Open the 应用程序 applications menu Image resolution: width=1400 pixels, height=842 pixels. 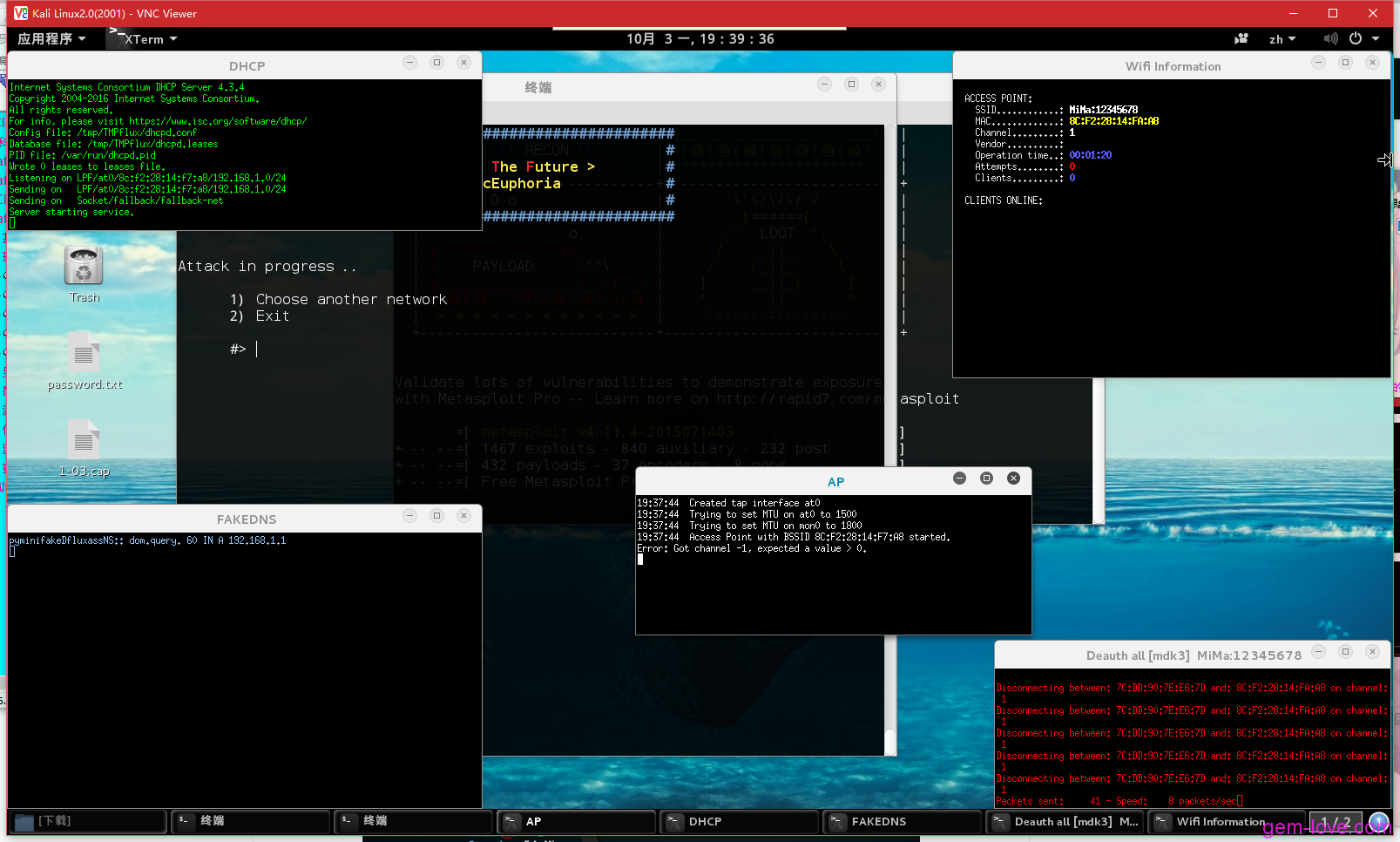[x=51, y=39]
